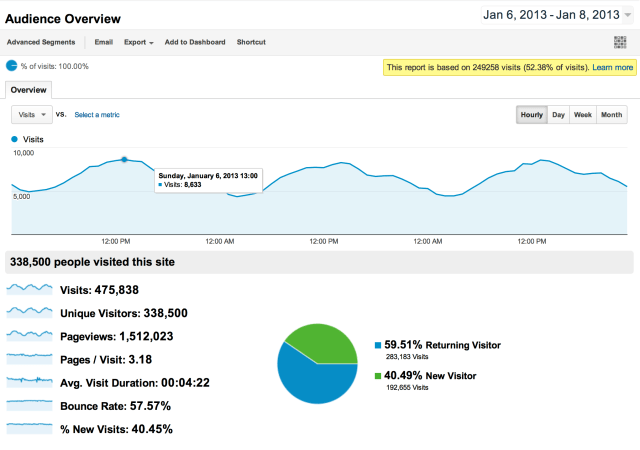Screen dimensions: 640x450
Task: Click the Pages / Visit sparkline
Action: pyautogui.click(x=29, y=359)
